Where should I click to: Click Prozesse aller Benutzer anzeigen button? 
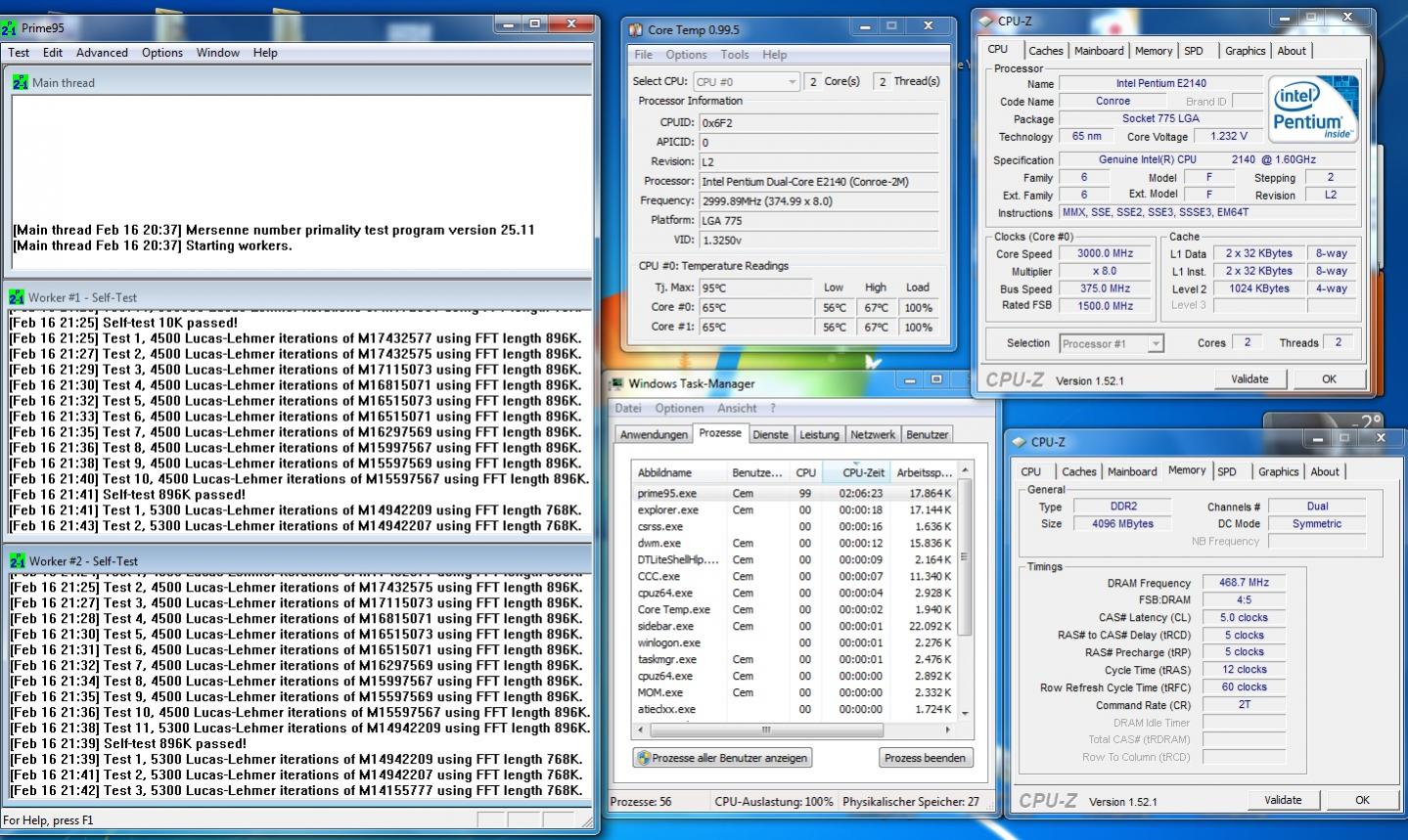point(722,758)
